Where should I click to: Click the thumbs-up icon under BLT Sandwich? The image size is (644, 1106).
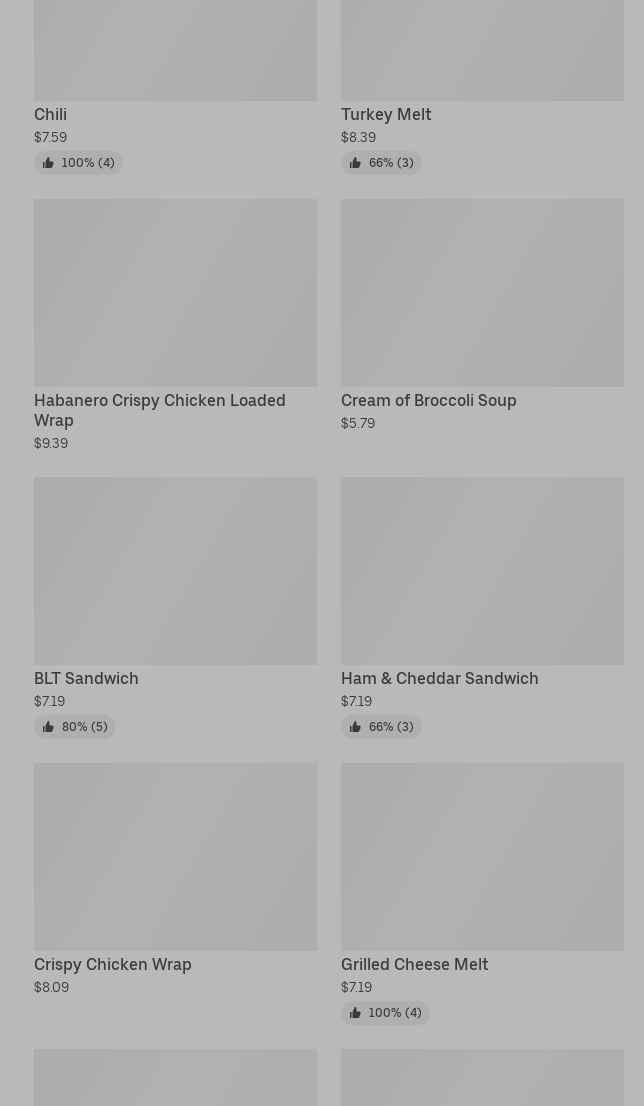coord(48,727)
